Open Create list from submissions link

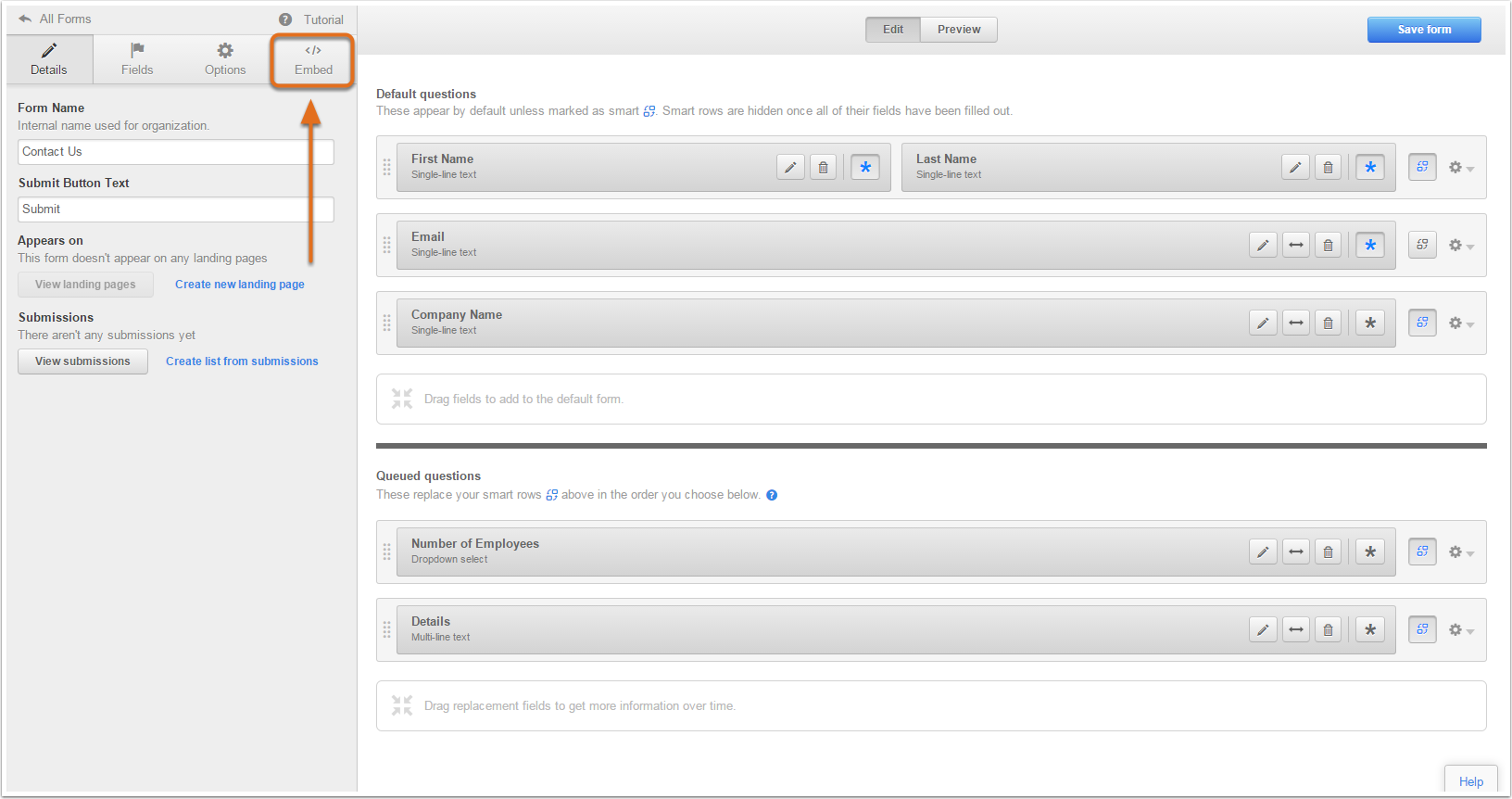click(242, 361)
